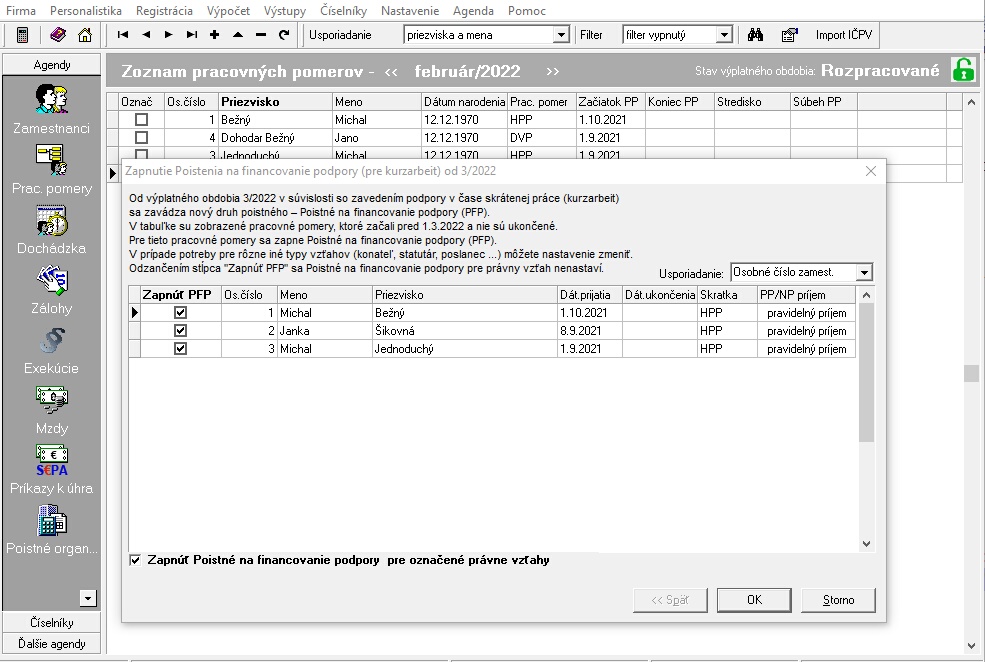Select the Číselníky sidebar tab

click(x=52, y=622)
